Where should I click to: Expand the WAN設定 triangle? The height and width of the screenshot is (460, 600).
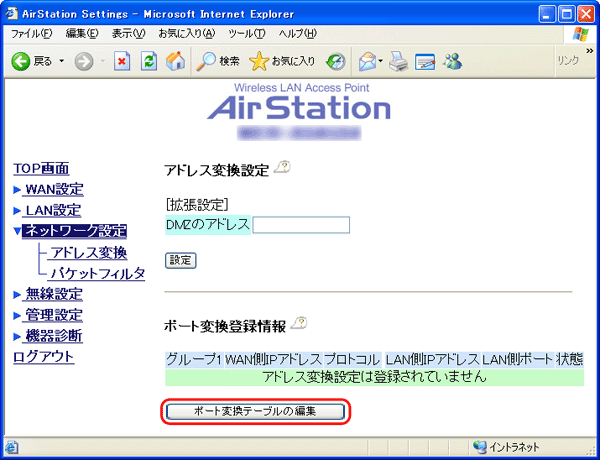(17, 190)
